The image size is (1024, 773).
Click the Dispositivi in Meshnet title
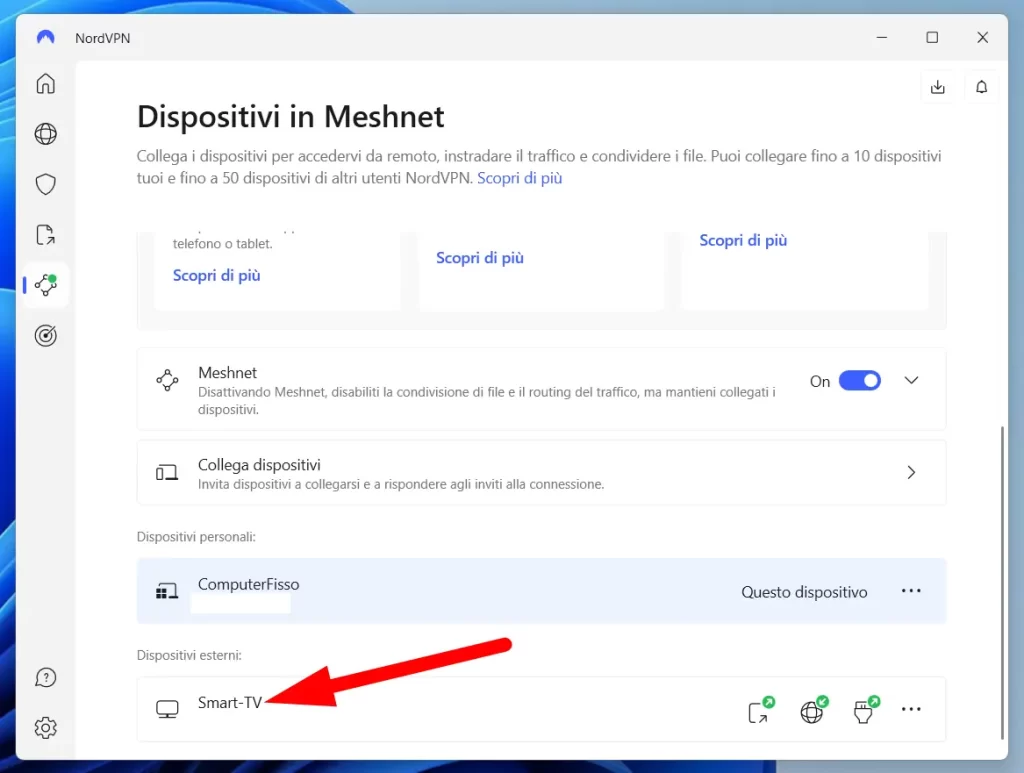291,117
